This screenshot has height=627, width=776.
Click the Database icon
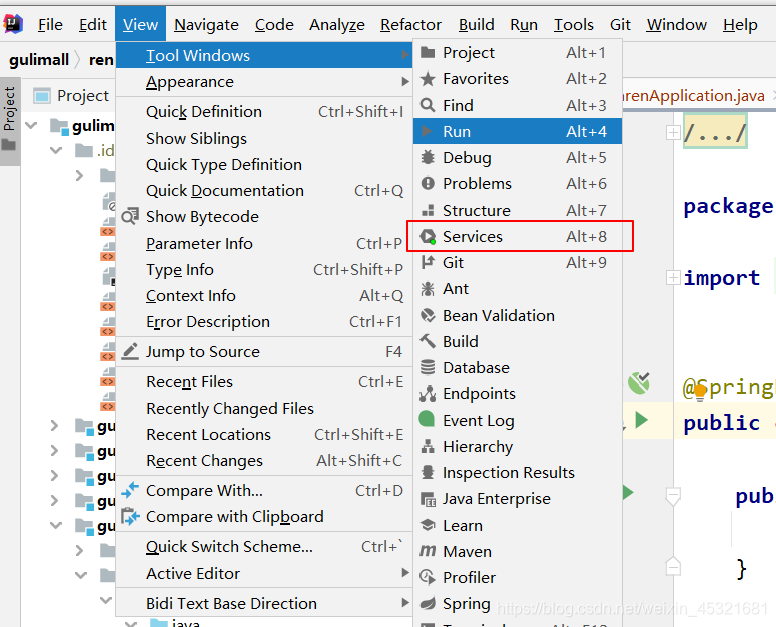[428, 367]
